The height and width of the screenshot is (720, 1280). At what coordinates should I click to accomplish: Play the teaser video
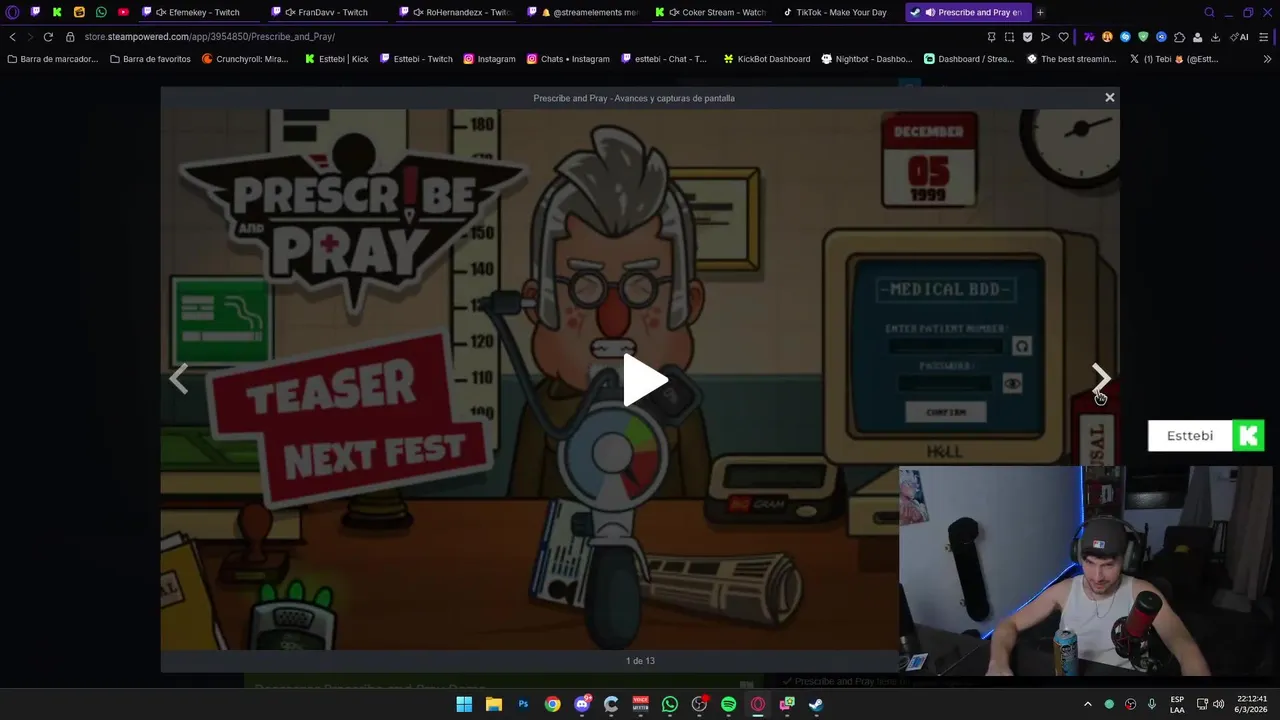[645, 380]
